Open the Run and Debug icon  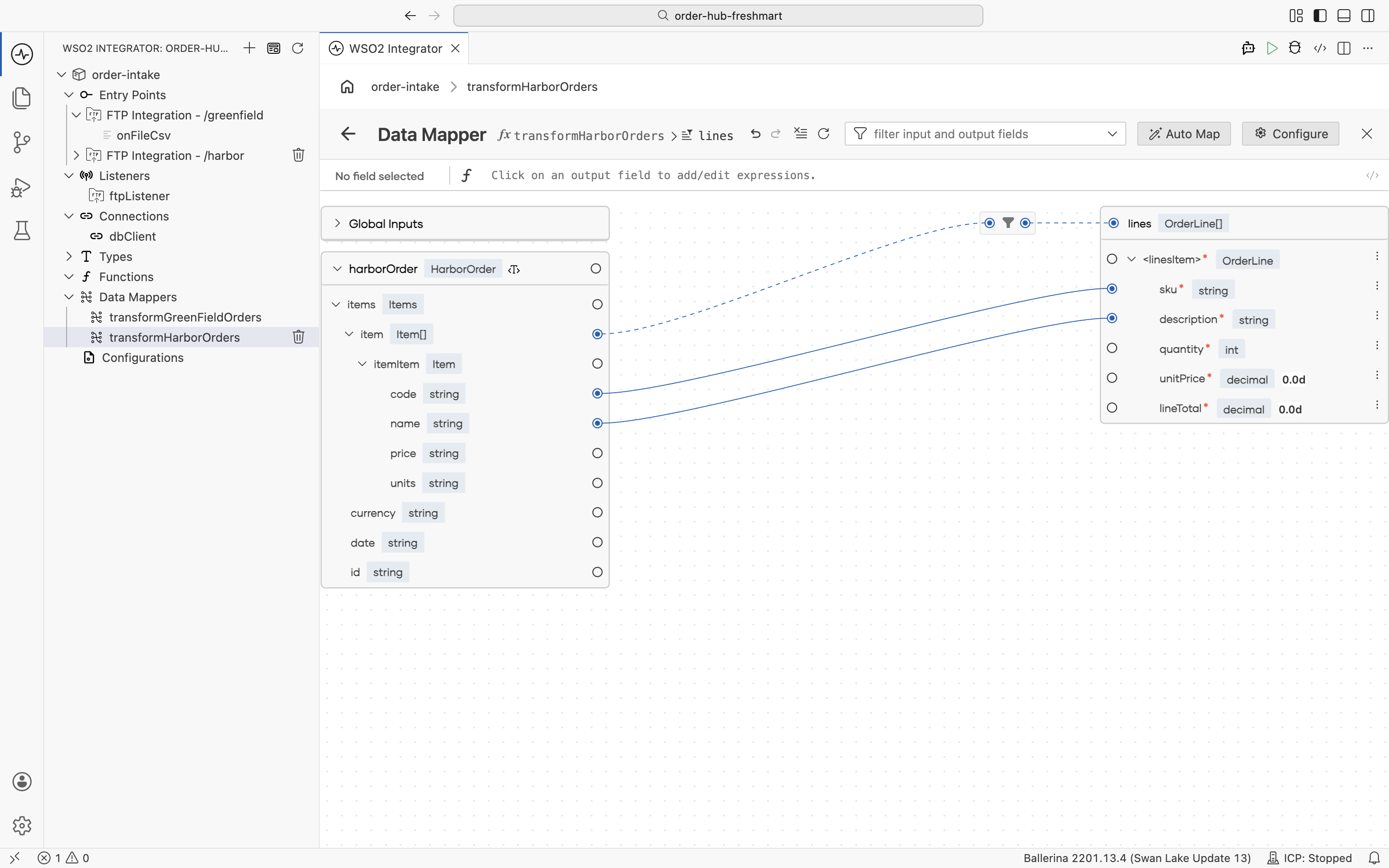click(22, 187)
